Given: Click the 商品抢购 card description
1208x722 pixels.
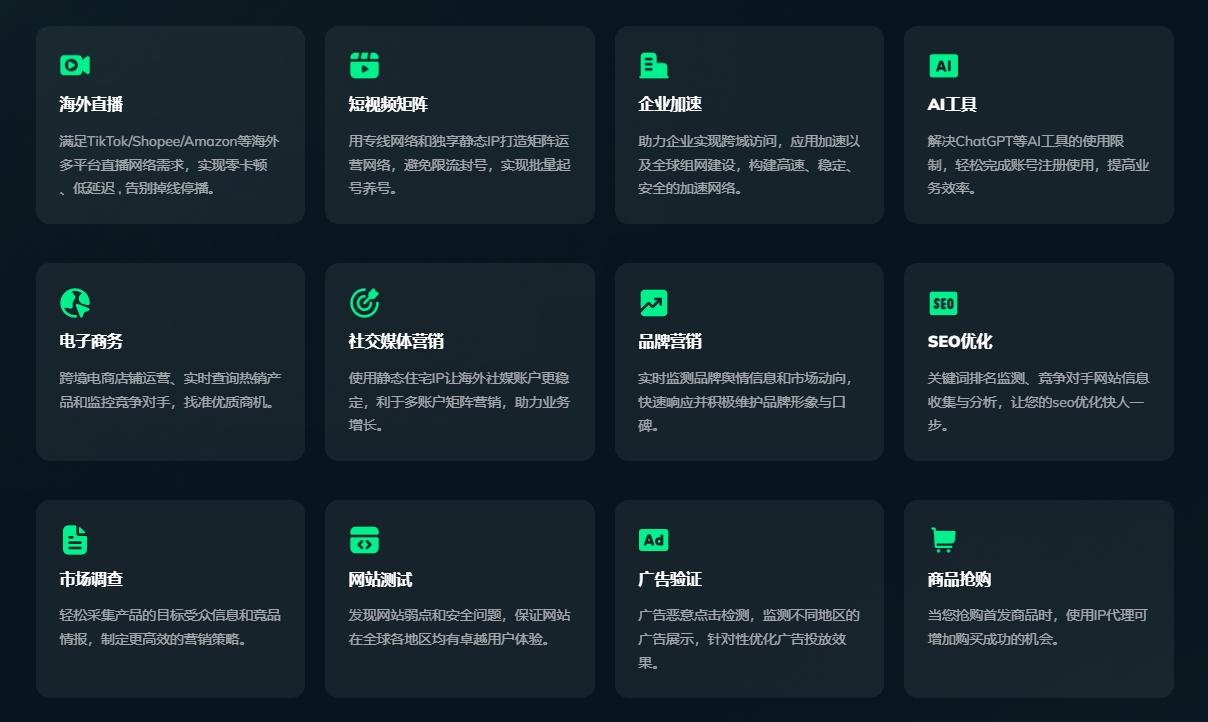Looking at the screenshot, I should (1037, 627).
